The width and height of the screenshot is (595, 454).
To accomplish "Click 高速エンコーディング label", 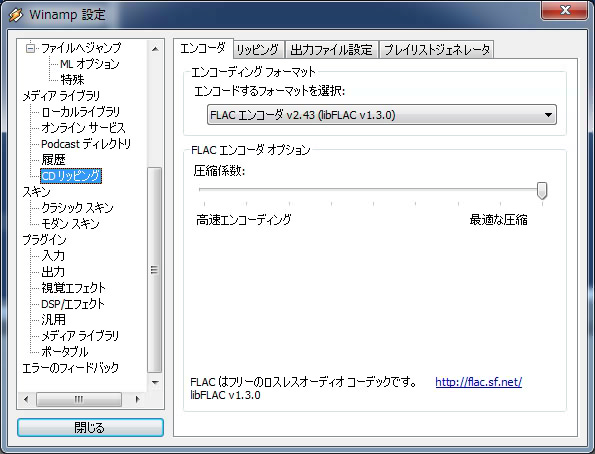I will tap(244, 219).
